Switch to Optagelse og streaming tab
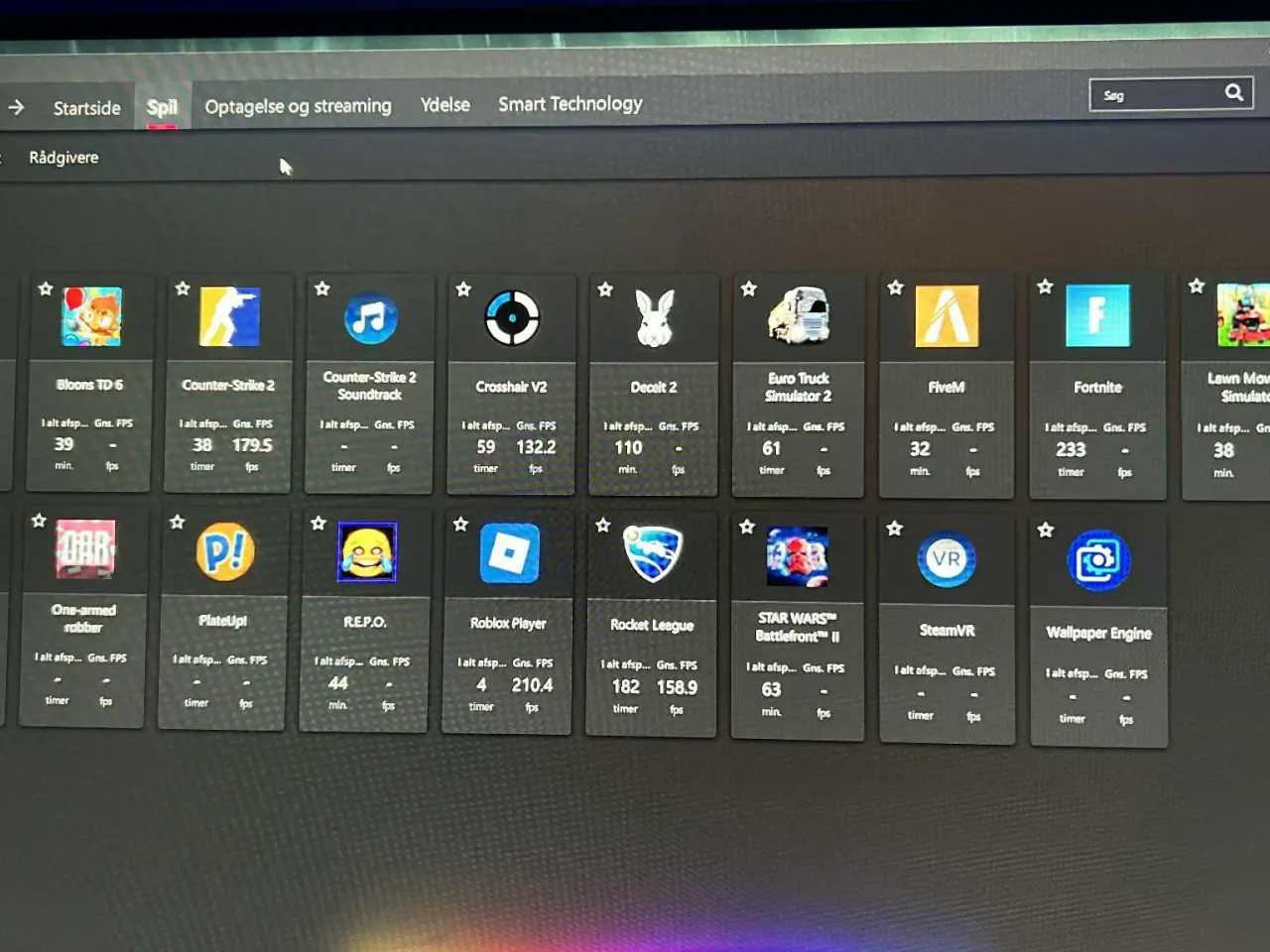Image resolution: width=1270 pixels, height=952 pixels. tap(298, 106)
